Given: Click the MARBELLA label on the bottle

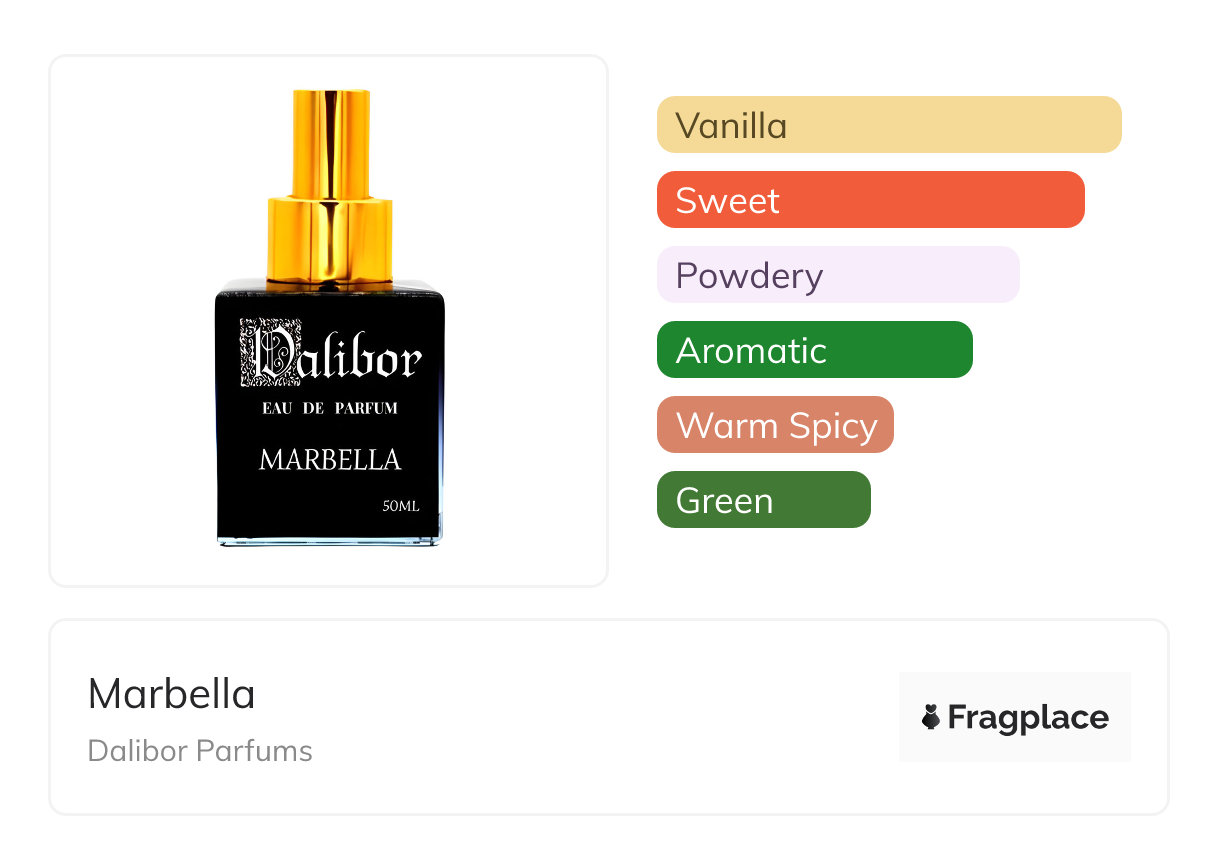Looking at the screenshot, I should [330, 460].
